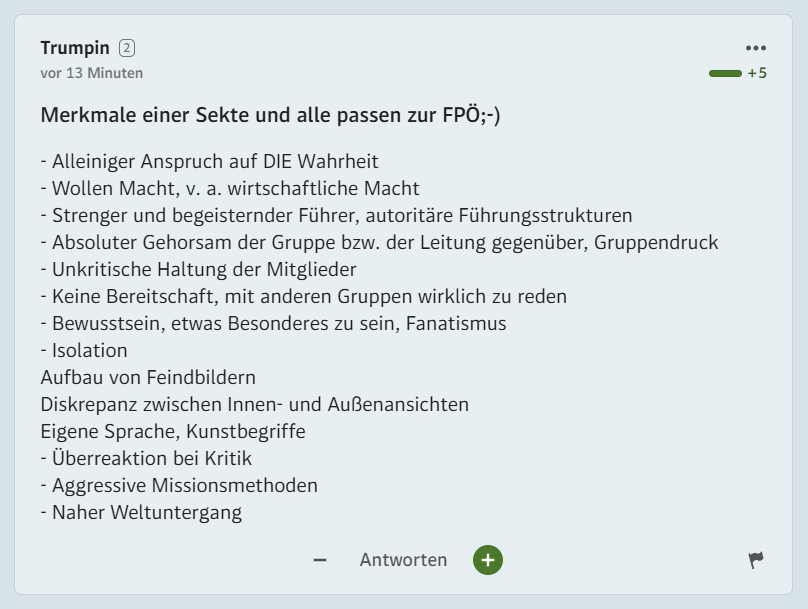The width and height of the screenshot is (808, 609).
Task: Report the comment using the flag icon
Action: 756,560
